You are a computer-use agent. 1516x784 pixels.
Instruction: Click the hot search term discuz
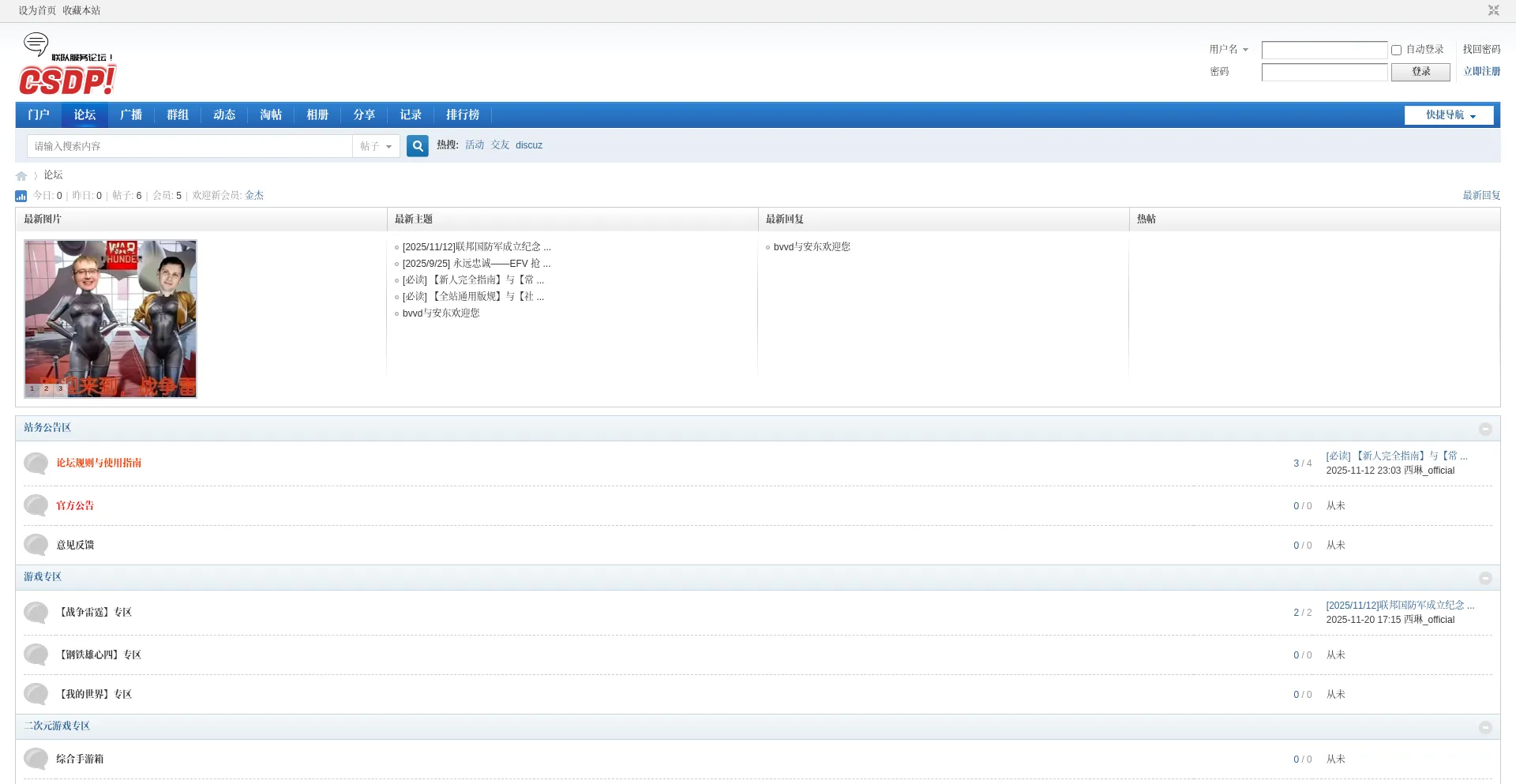tap(529, 145)
